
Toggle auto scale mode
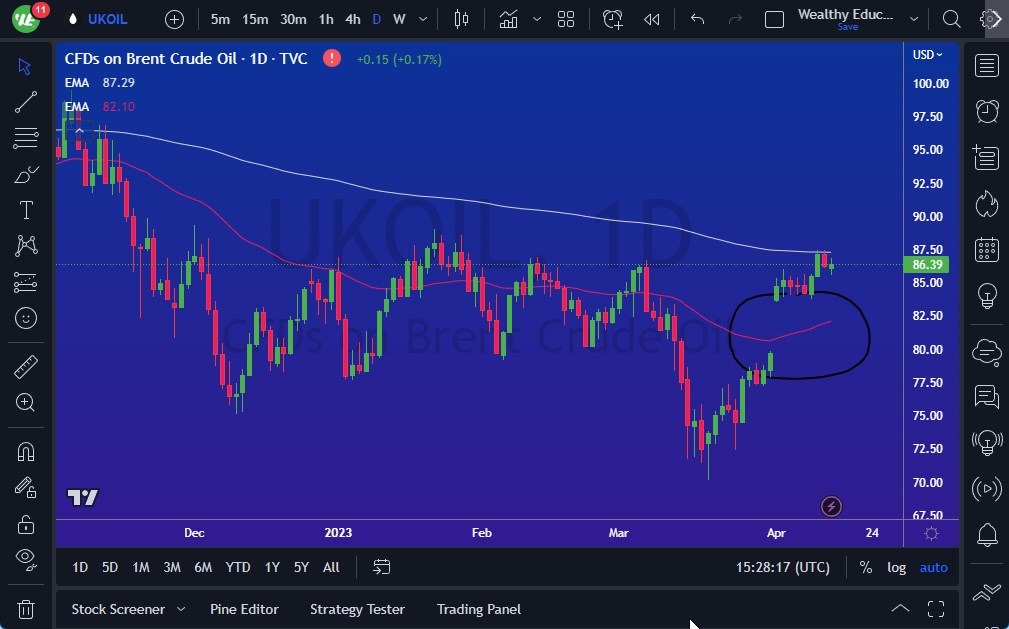pyautogui.click(x=933, y=567)
